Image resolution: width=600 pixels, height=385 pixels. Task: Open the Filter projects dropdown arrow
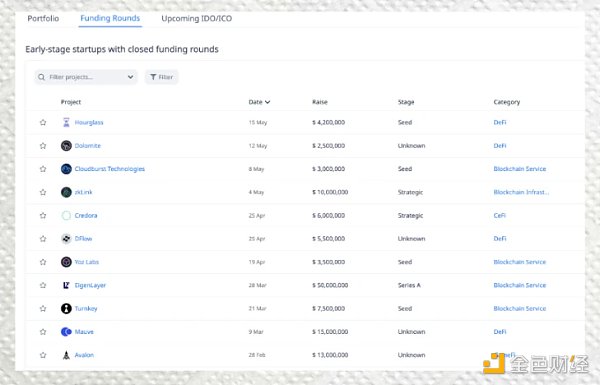(130, 77)
